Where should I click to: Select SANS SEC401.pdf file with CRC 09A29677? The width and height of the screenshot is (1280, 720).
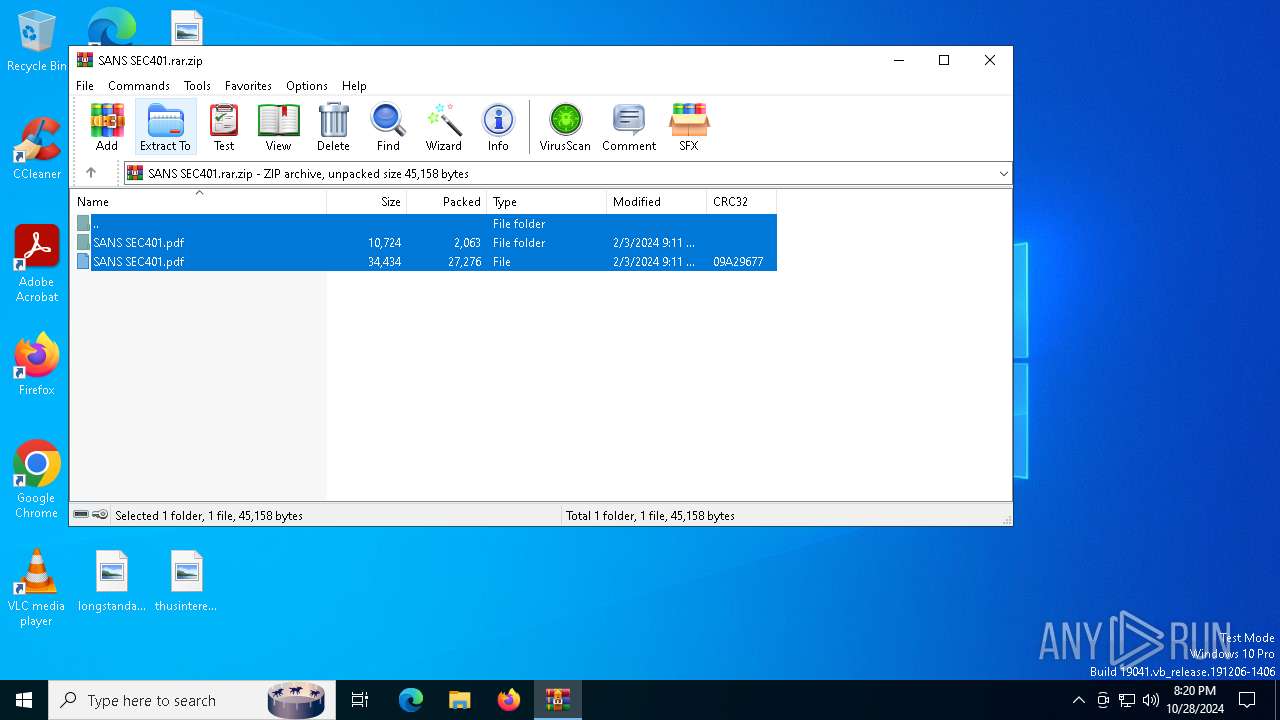(x=426, y=262)
